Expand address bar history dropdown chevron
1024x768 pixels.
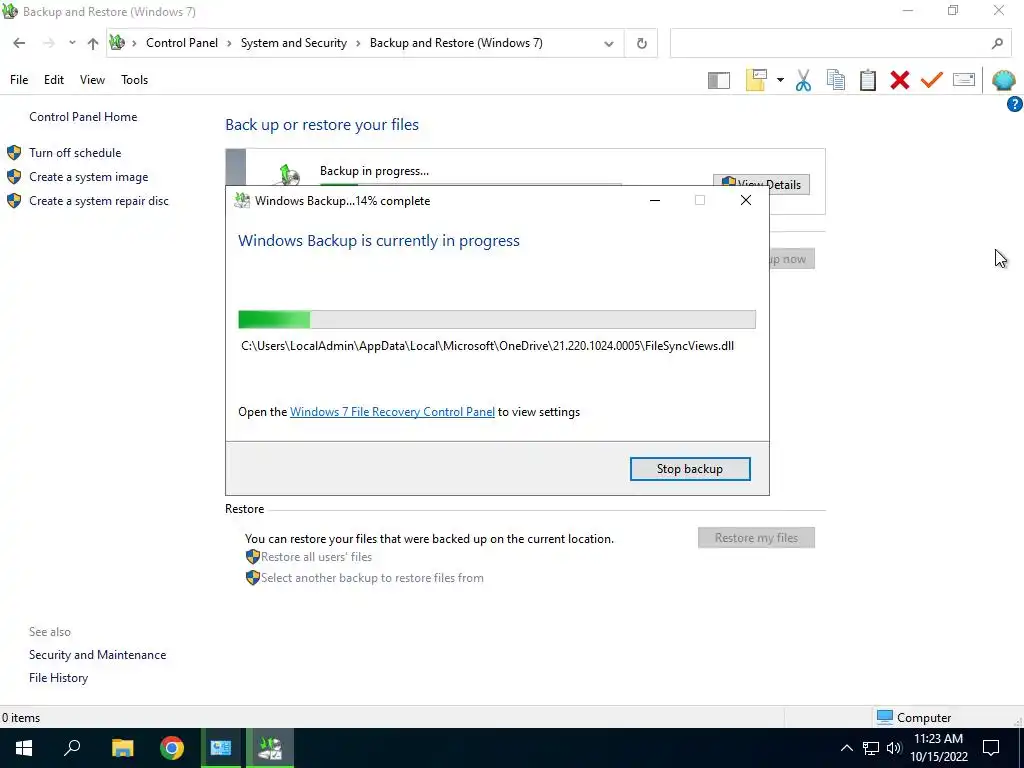pos(609,44)
